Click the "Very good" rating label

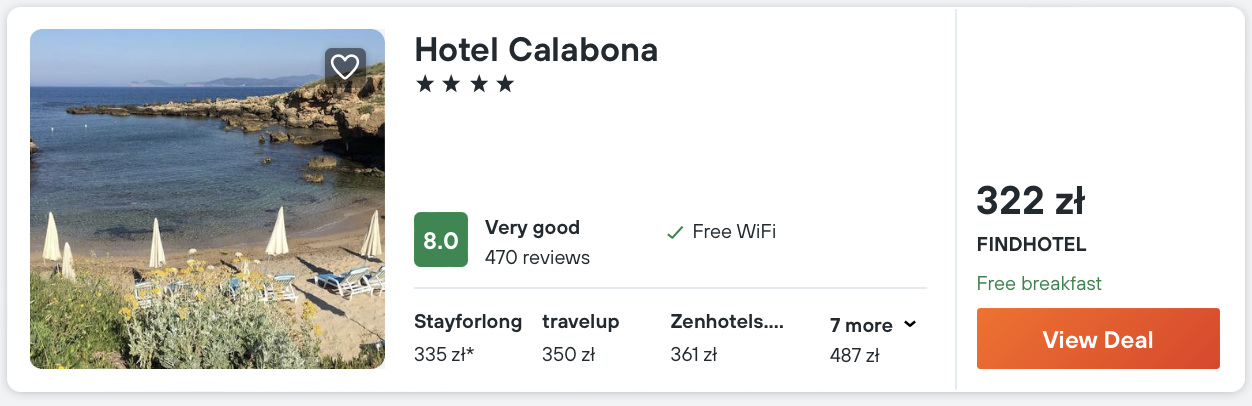click(x=532, y=228)
